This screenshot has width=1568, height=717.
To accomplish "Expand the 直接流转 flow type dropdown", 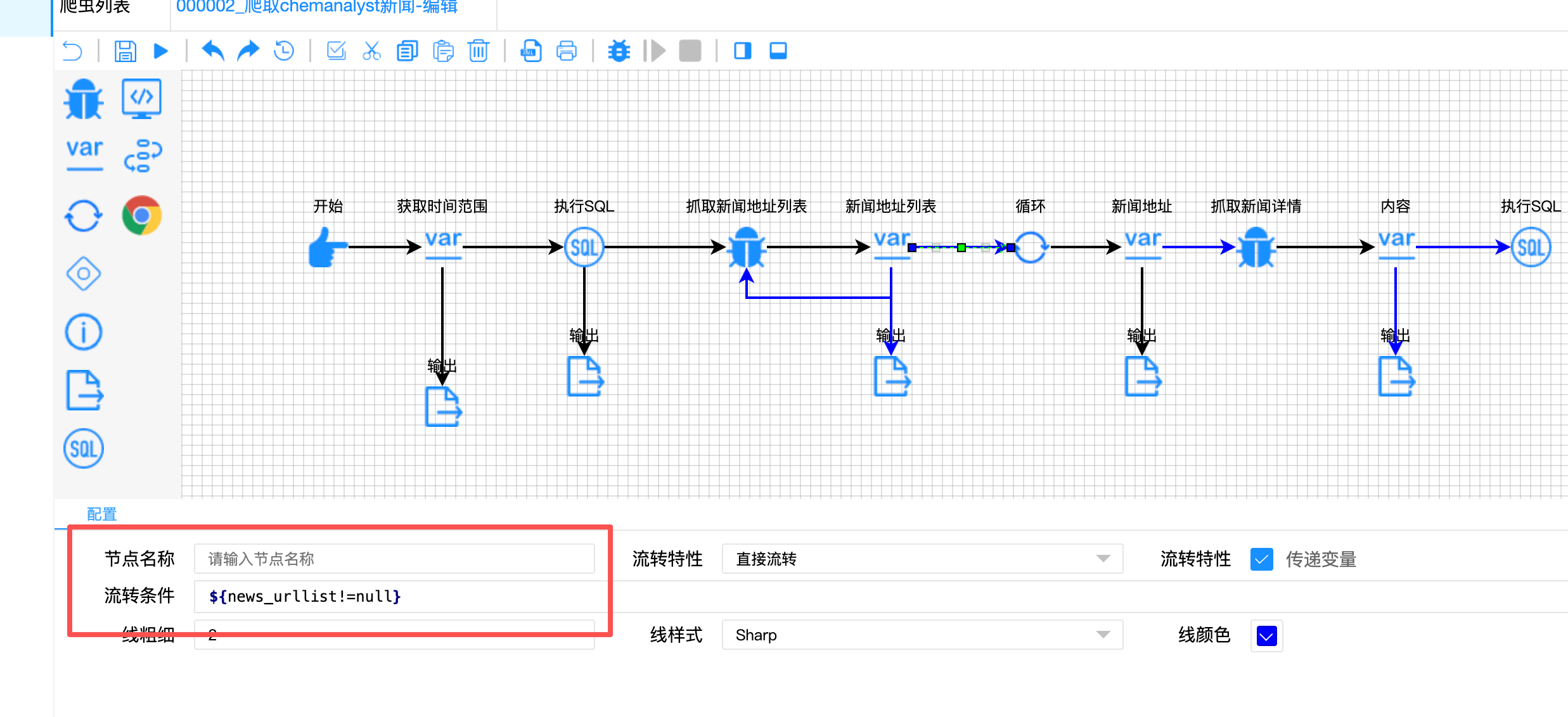I will pos(922,559).
